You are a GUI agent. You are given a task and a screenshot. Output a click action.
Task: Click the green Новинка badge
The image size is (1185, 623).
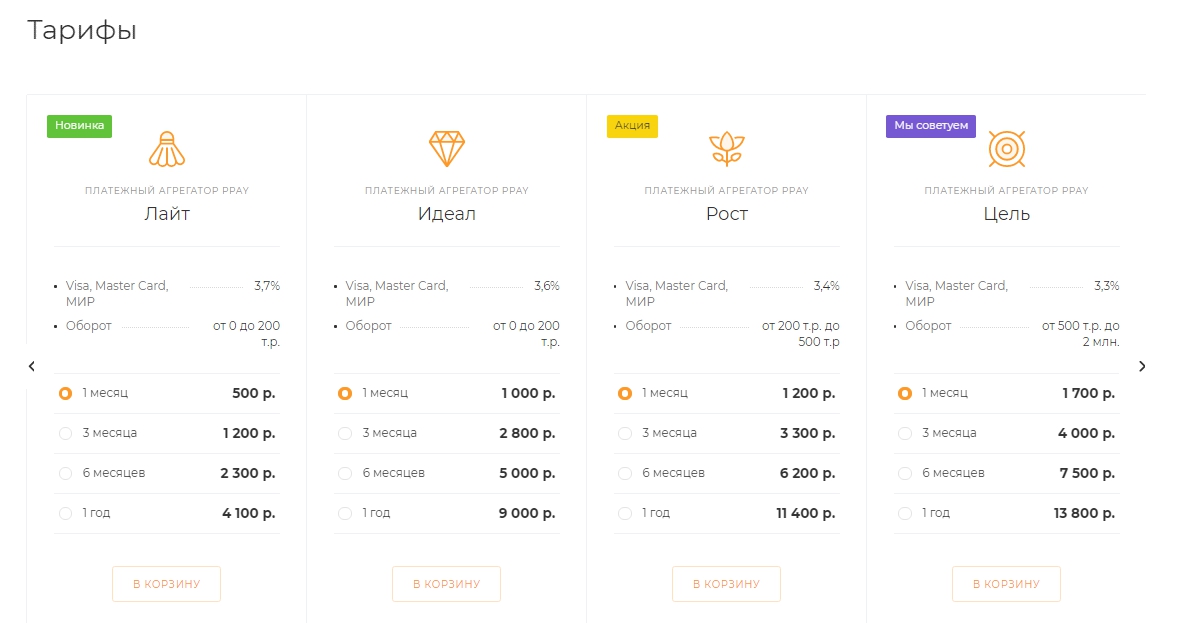tap(79, 126)
